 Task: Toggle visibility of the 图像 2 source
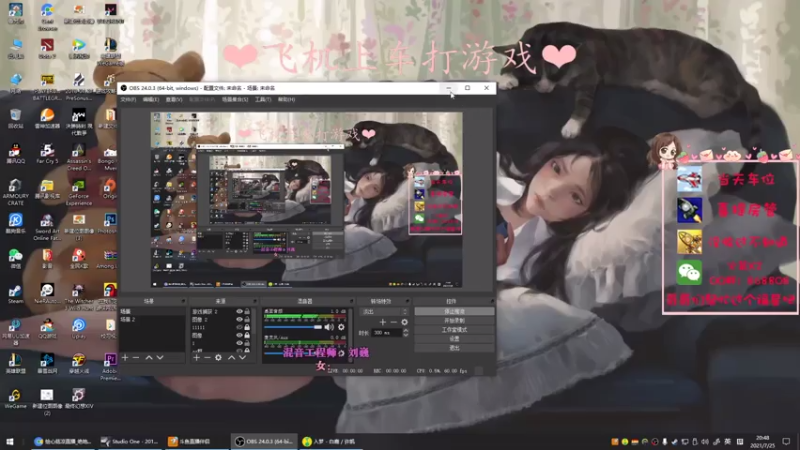click(x=239, y=319)
